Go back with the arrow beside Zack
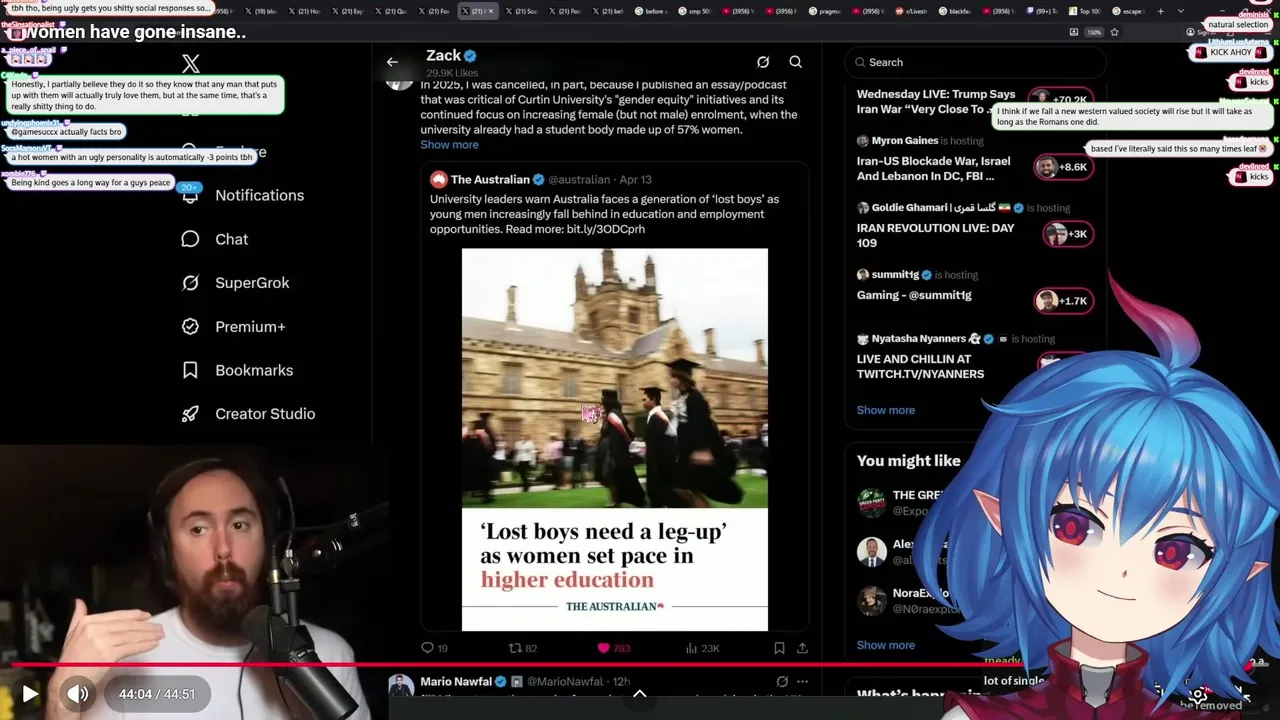1280x720 pixels. (392, 62)
